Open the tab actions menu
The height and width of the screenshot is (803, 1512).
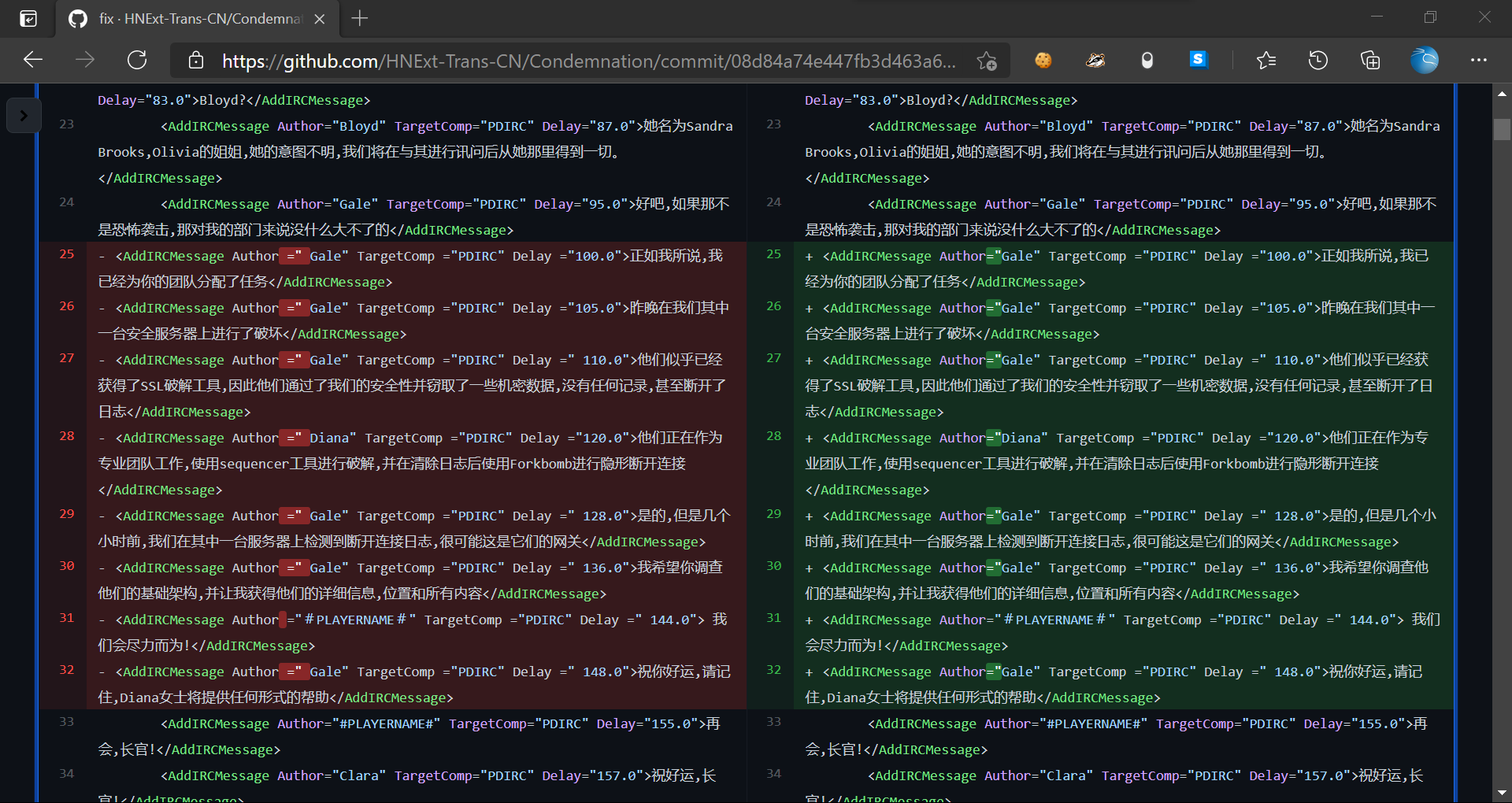tap(28, 18)
